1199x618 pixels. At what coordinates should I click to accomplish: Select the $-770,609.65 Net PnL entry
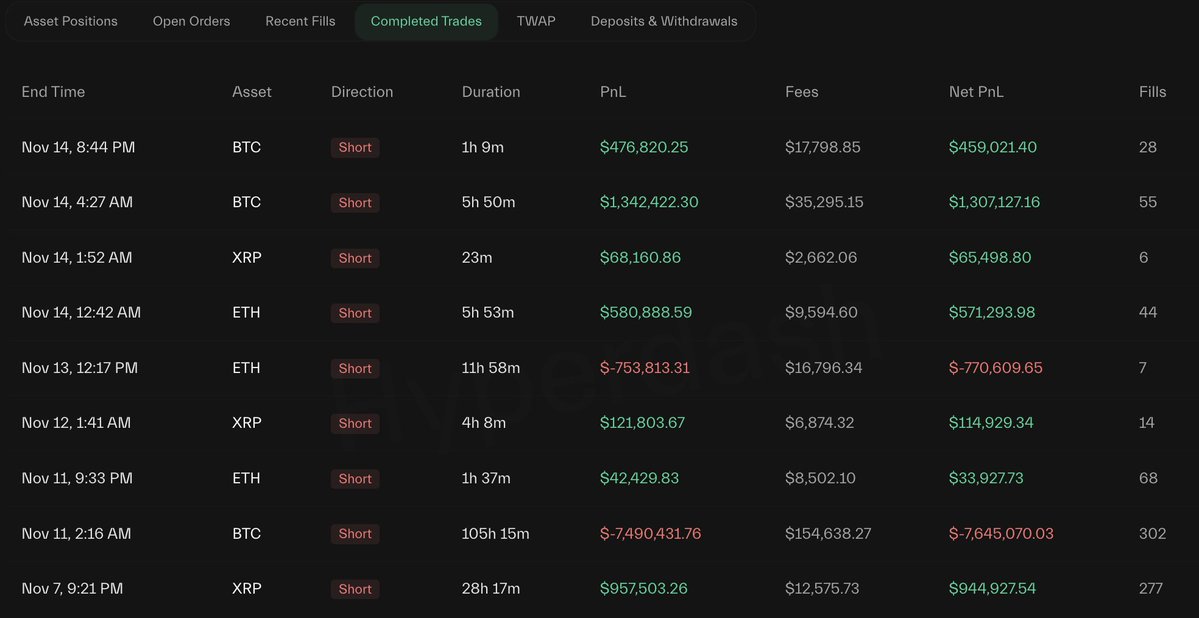click(x=996, y=368)
